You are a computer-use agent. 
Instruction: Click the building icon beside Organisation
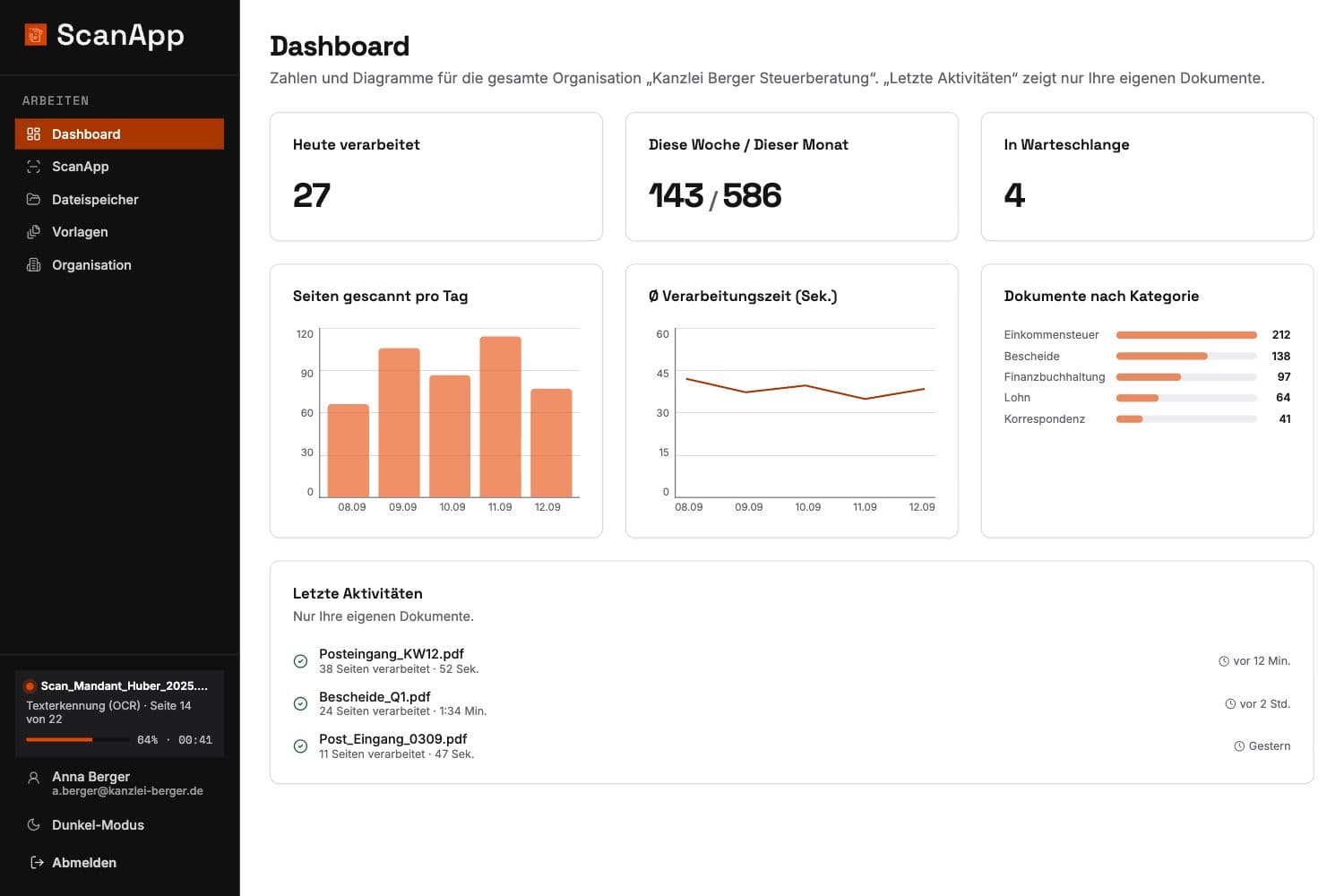[34, 265]
